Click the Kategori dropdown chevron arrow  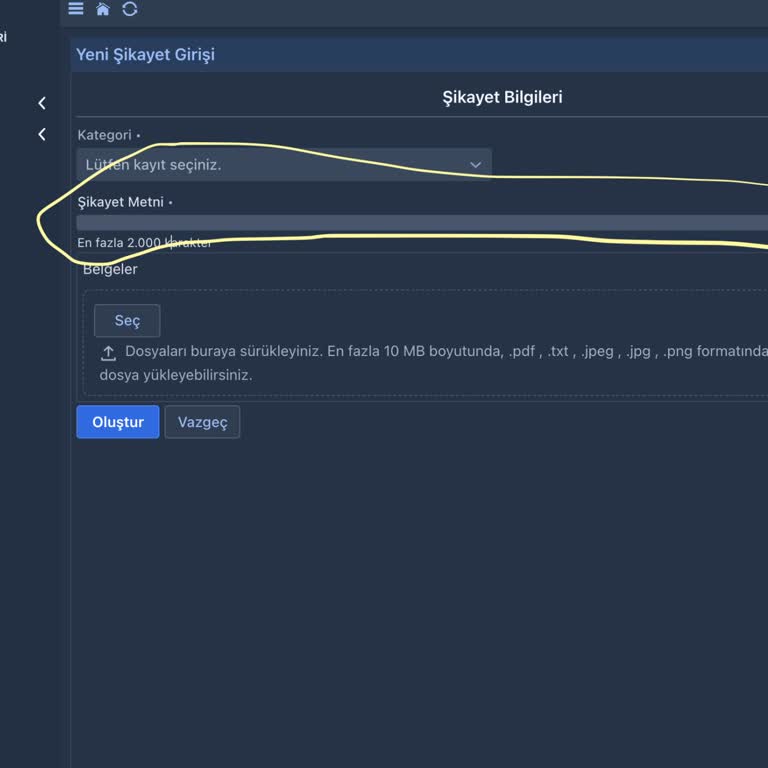click(x=475, y=165)
